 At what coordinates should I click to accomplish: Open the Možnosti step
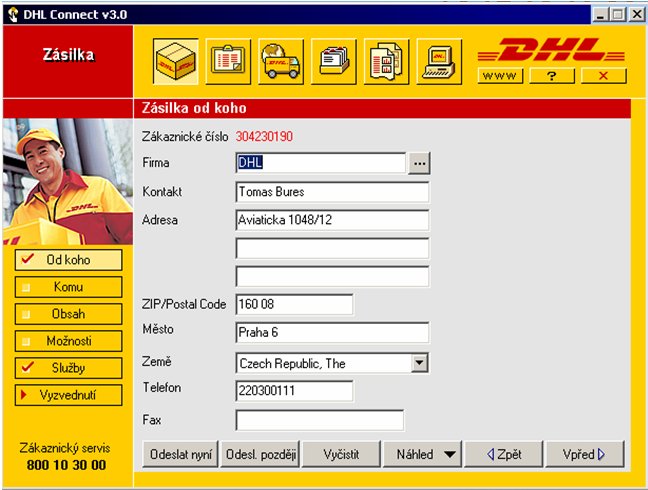click(x=69, y=341)
